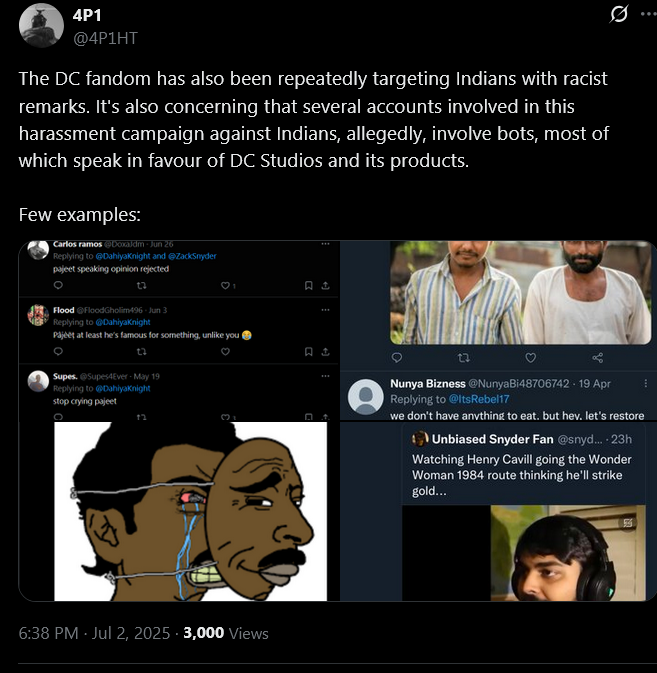
Task: Open the three-dot menu on Carlos ramos's reply
Action: point(324,244)
